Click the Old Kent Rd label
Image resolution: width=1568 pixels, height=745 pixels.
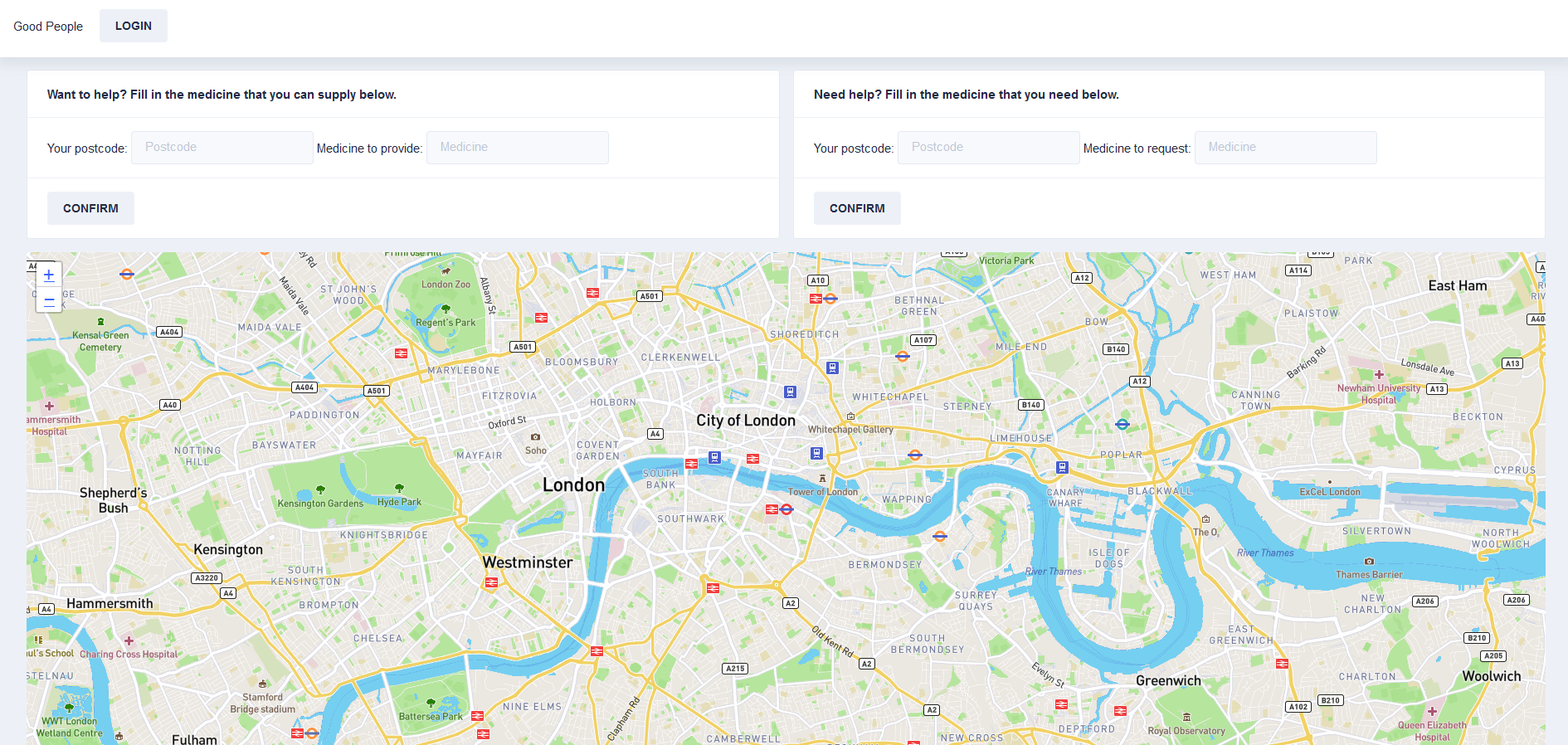833,641
